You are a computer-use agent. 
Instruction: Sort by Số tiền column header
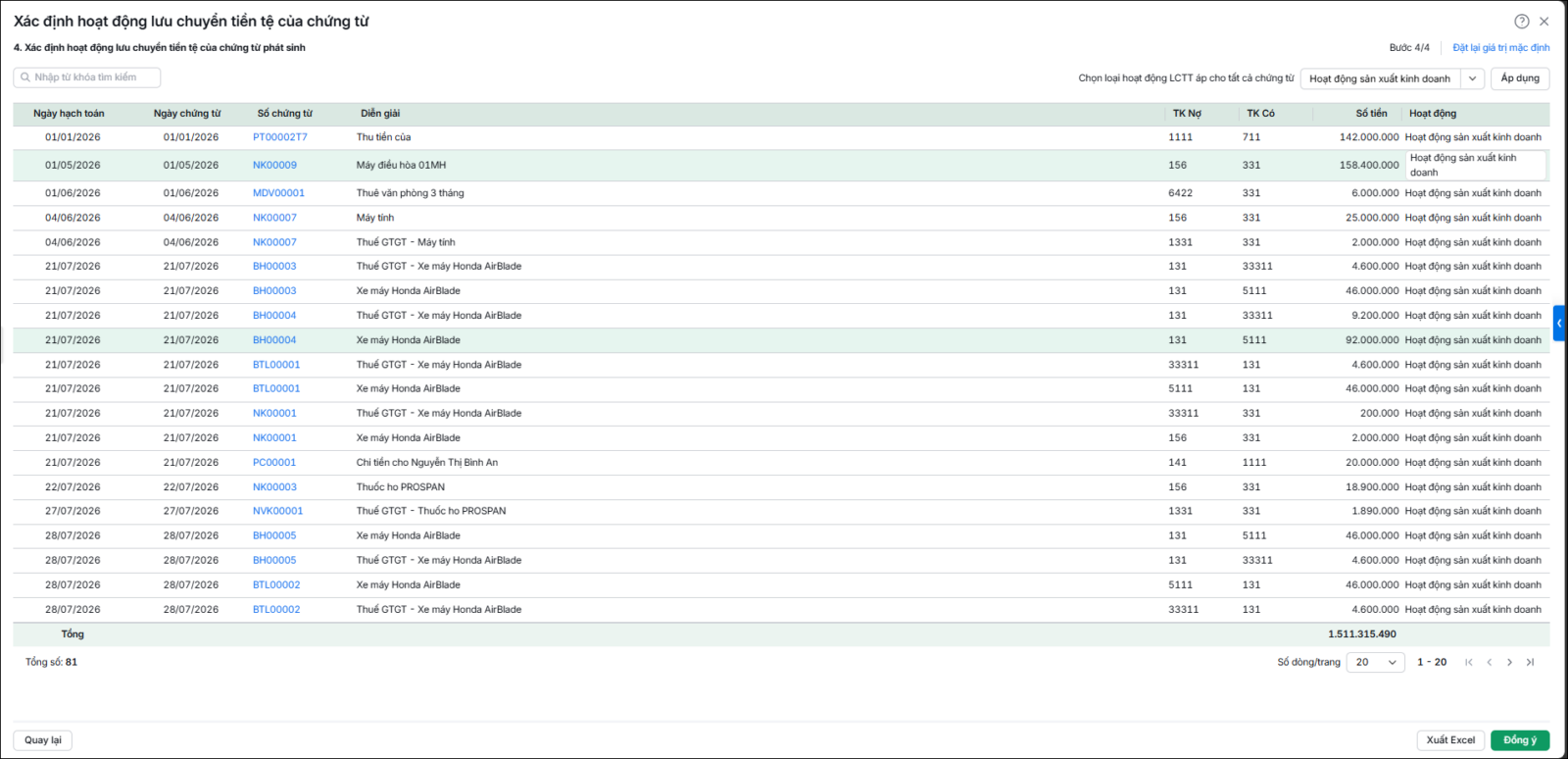[1371, 114]
